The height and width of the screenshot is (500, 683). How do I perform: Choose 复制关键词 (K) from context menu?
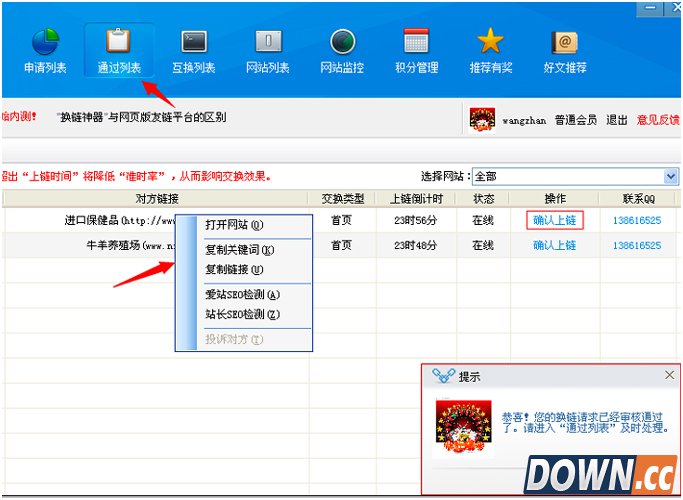240,250
